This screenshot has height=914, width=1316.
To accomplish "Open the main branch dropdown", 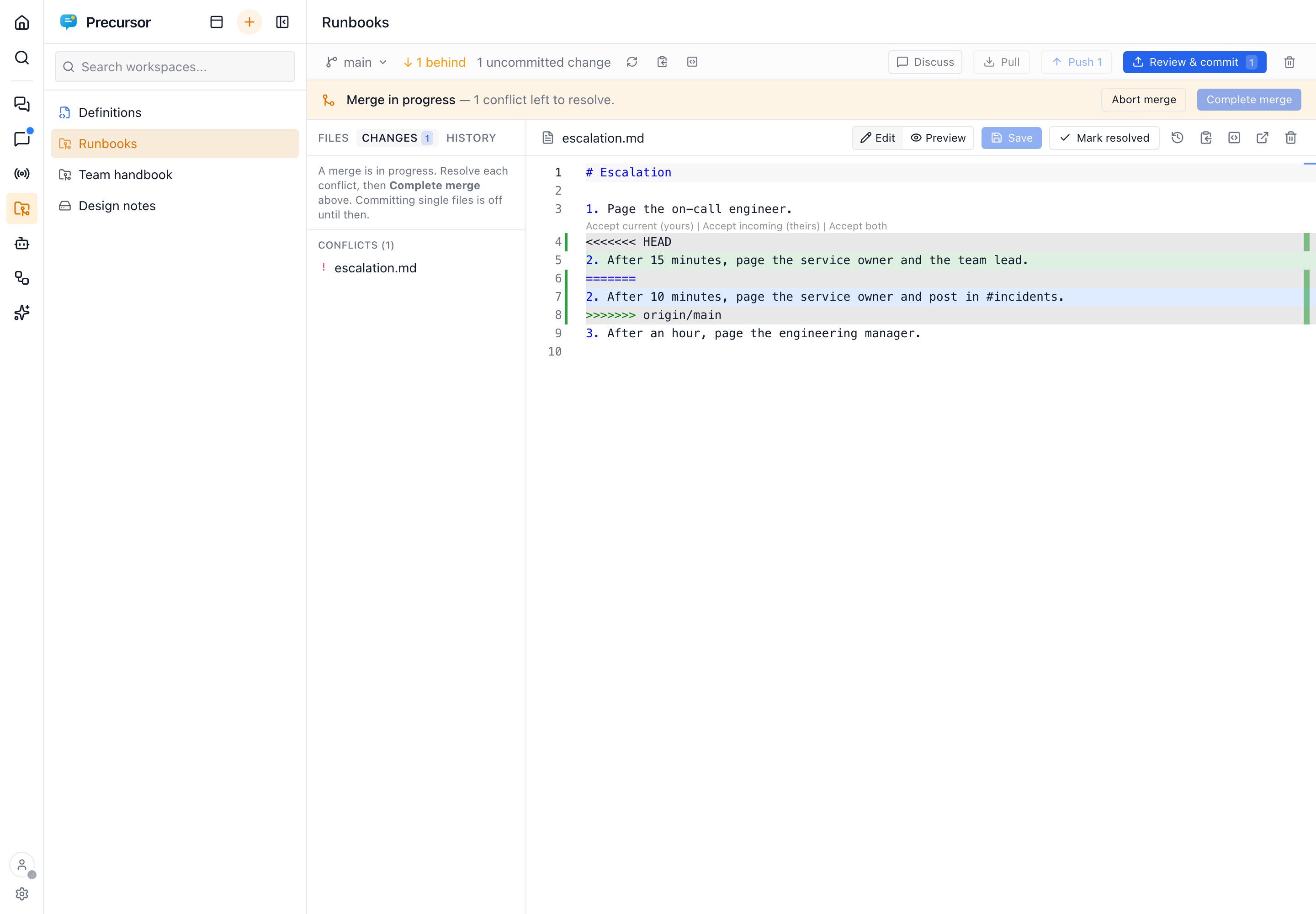I will [x=356, y=62].
